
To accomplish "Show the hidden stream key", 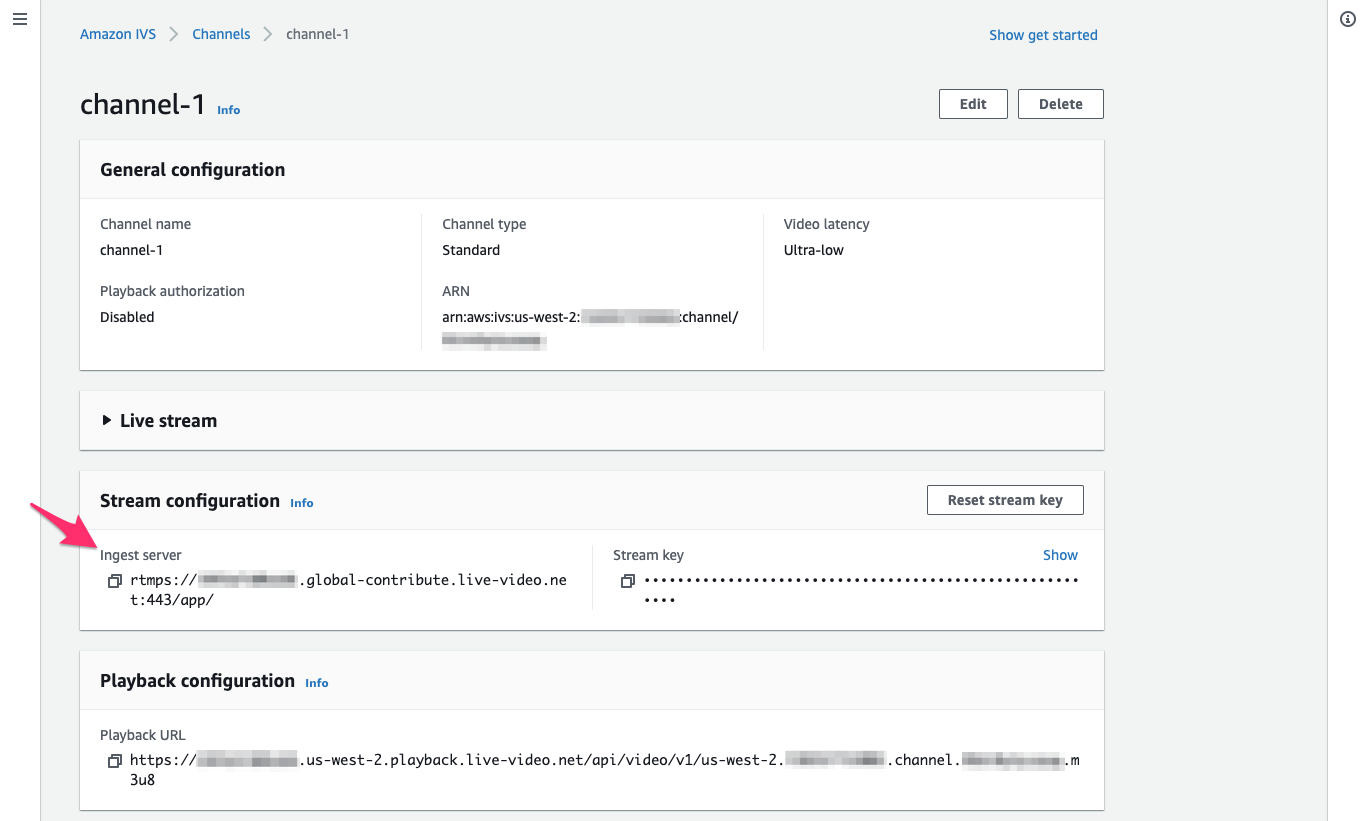I will [x=1060, y=555].
